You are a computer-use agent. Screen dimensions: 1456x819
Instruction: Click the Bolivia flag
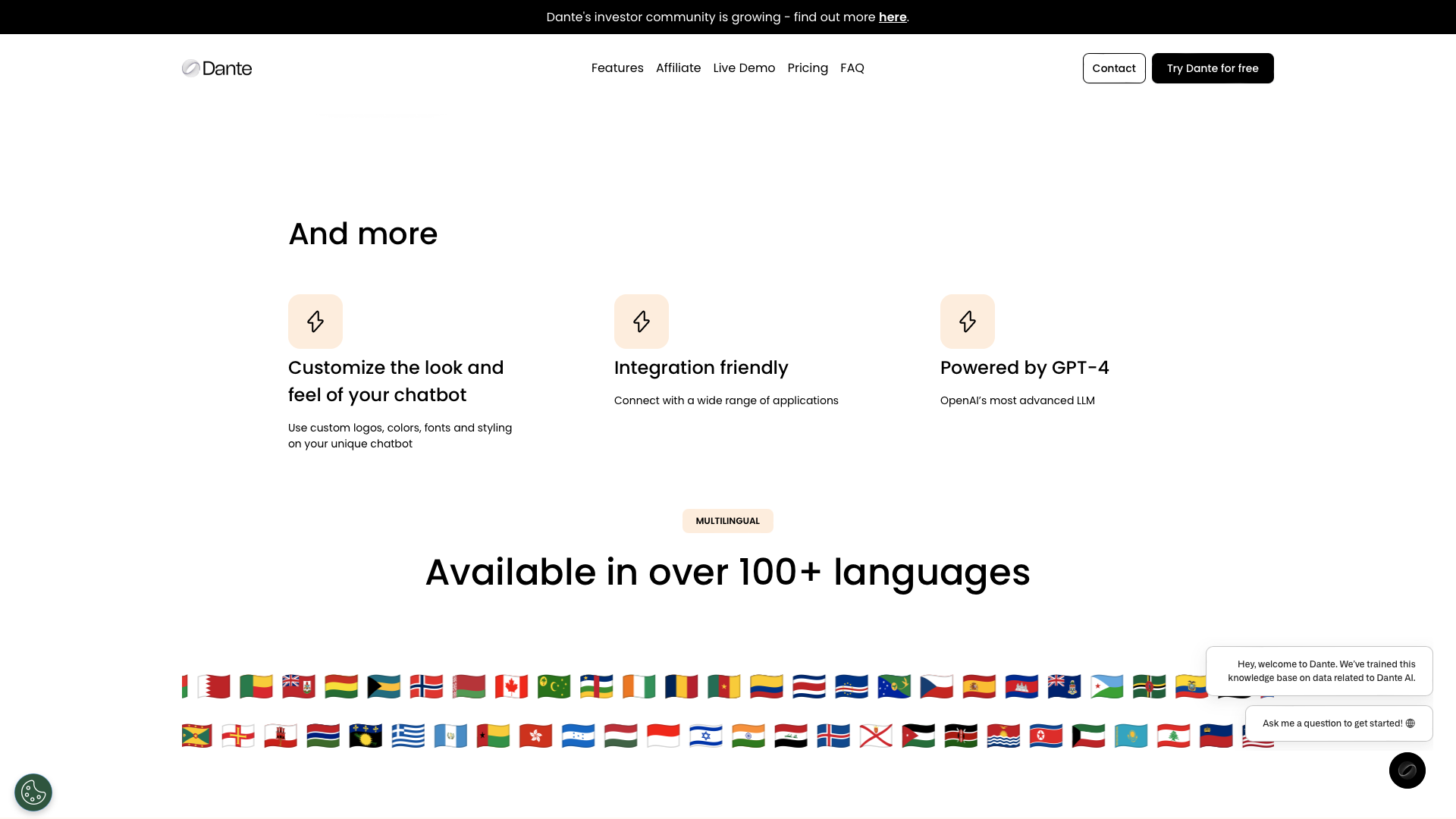click(341, 686)
